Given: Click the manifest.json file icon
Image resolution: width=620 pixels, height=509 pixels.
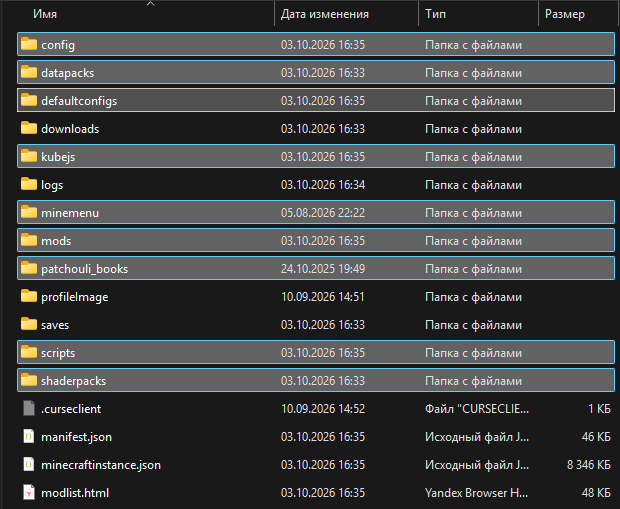Looking at the screenshot, I should pyautogui.click(x=29, y=436).
